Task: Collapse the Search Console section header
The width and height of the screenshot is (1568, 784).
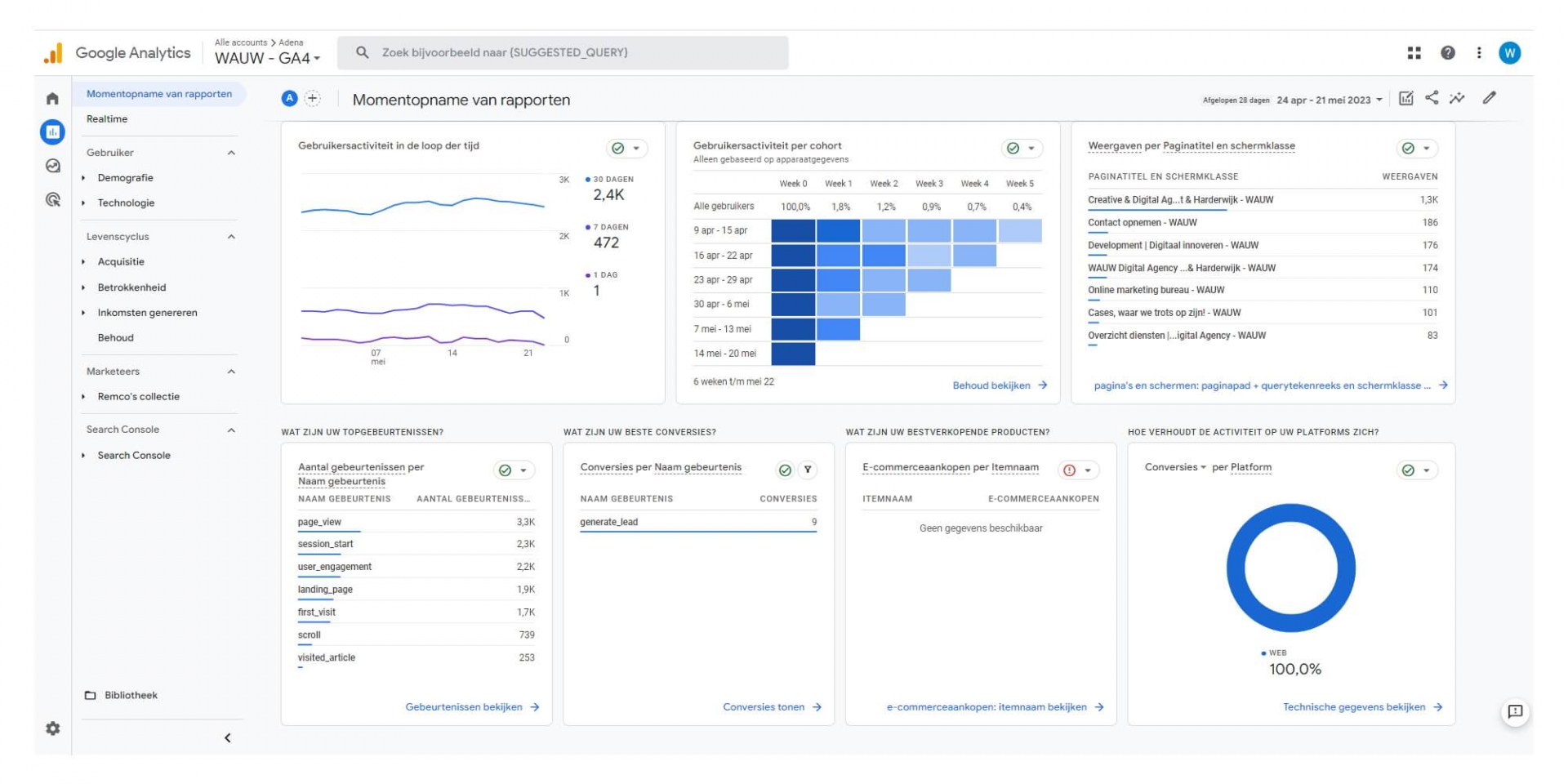Action: click(x=231, y=430)
